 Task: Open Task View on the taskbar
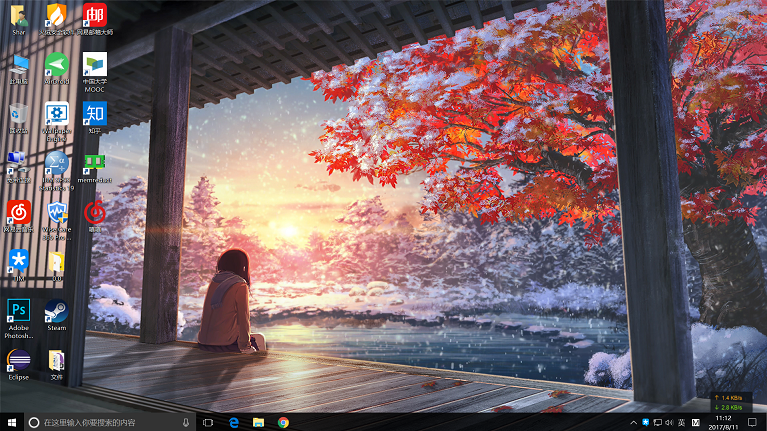tap(208, 422)
